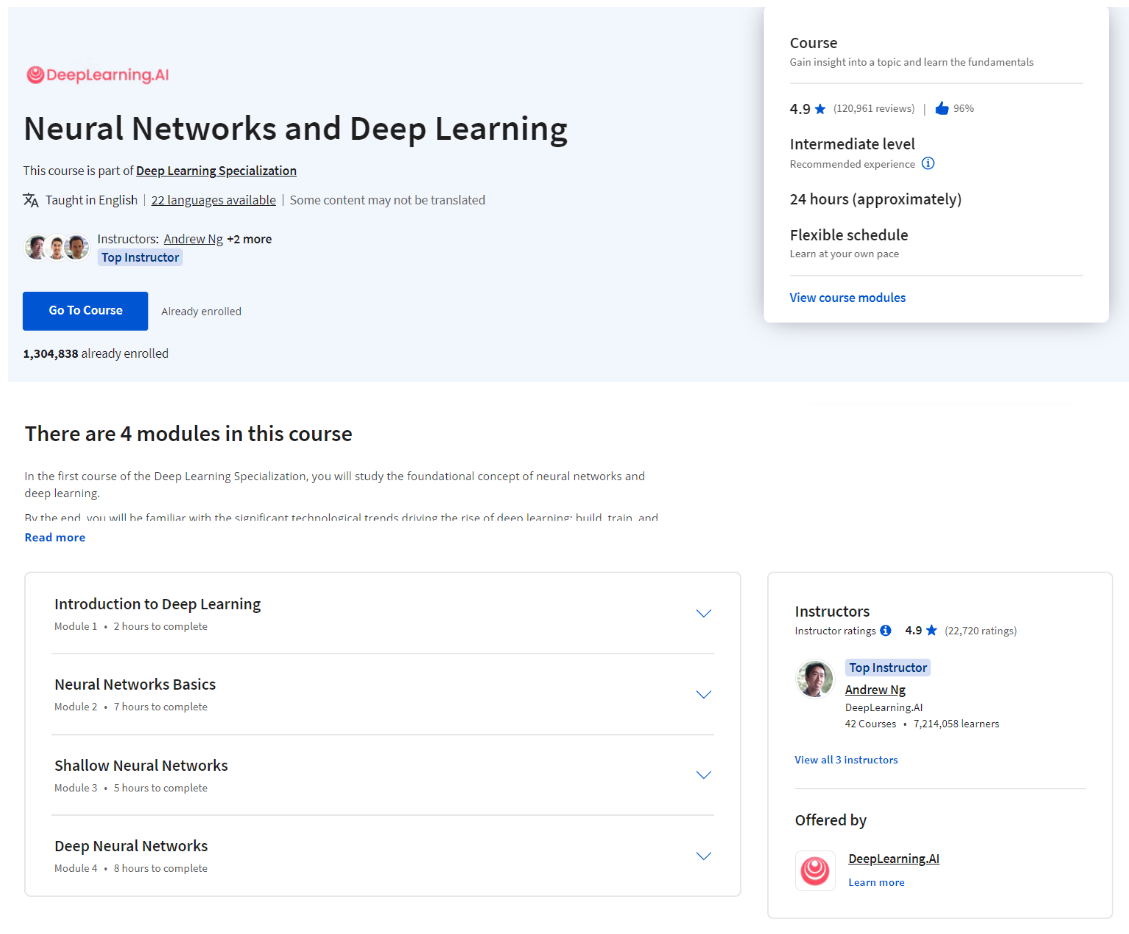Expand the Shallow Neural Networks module

[703, 775]
